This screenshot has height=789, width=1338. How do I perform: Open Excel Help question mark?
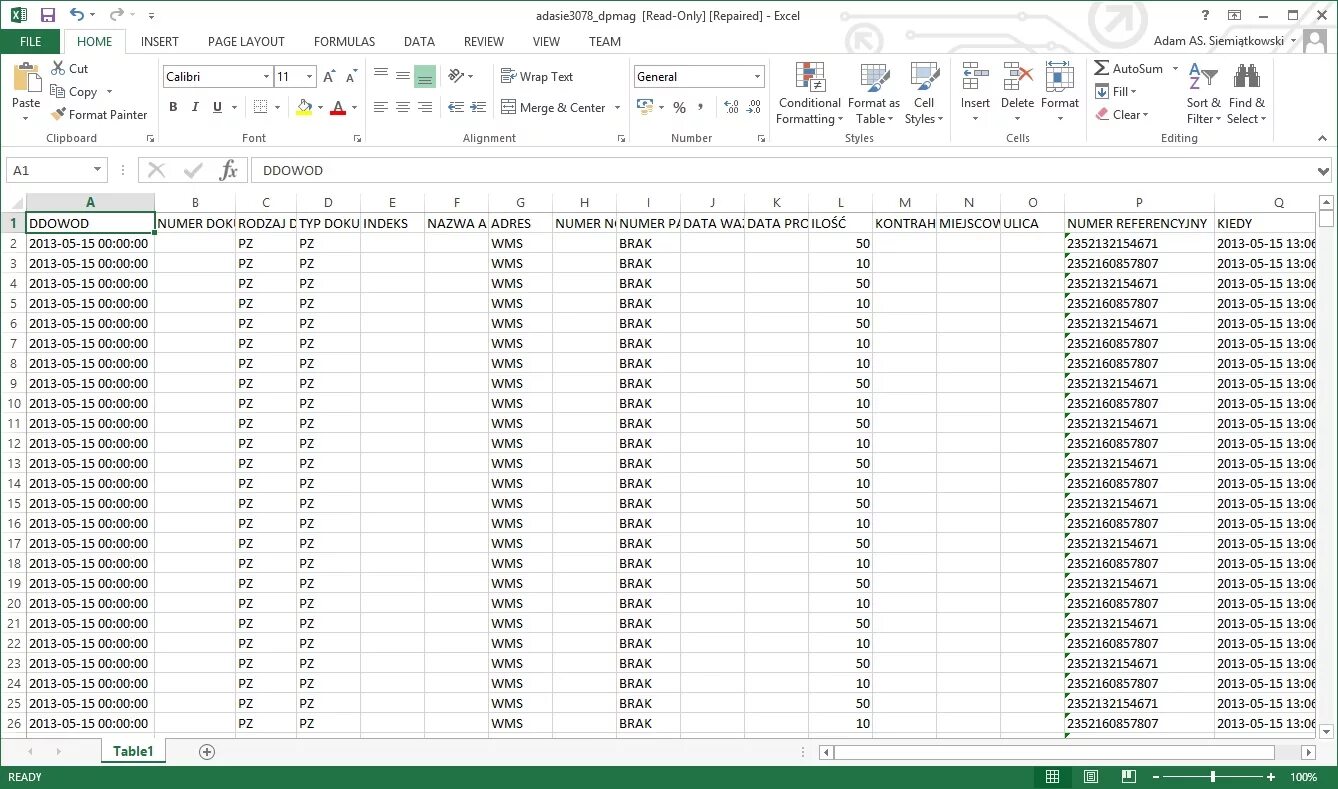(1206, 15)
